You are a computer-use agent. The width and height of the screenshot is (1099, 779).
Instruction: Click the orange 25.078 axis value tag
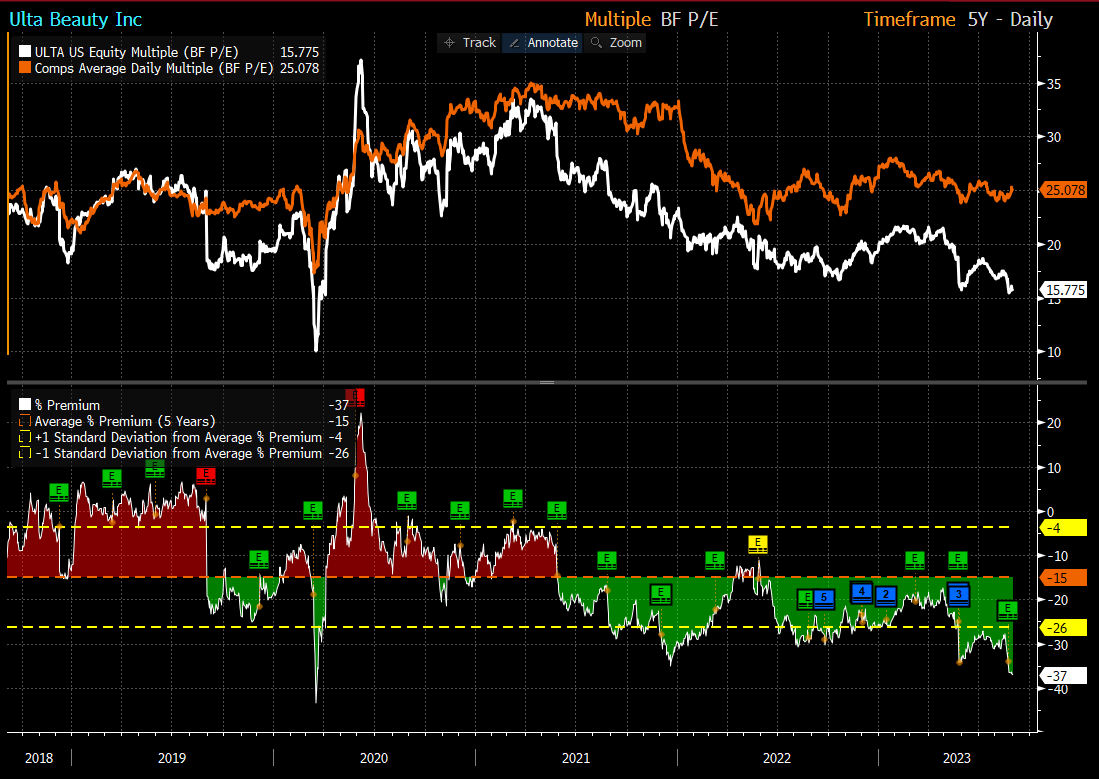tap(1065, 190)
